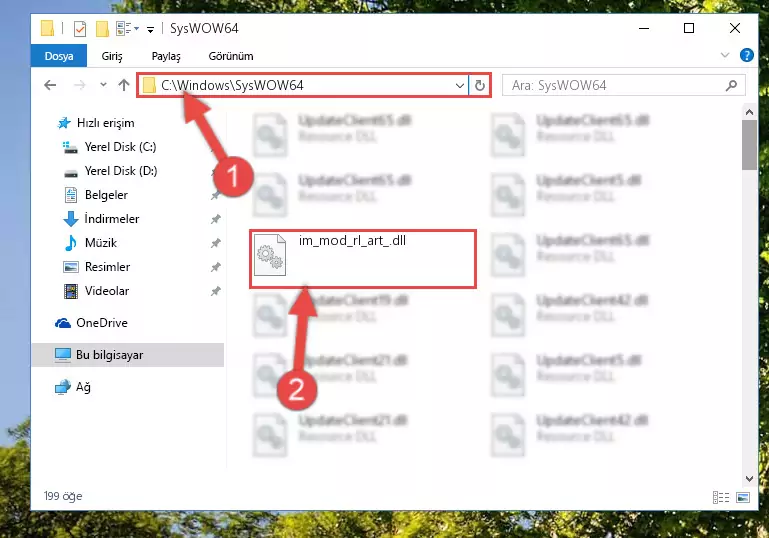Viewport: 769px width, 538px height.
Task: Select Ağ in the navigation pane
Action: (83, 387)
